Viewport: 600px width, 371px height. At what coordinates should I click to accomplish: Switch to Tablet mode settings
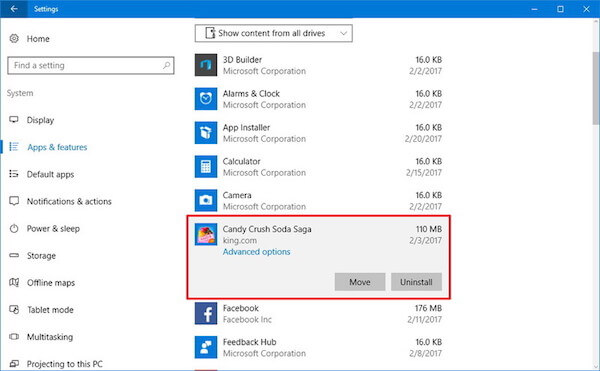pos(50,310)
